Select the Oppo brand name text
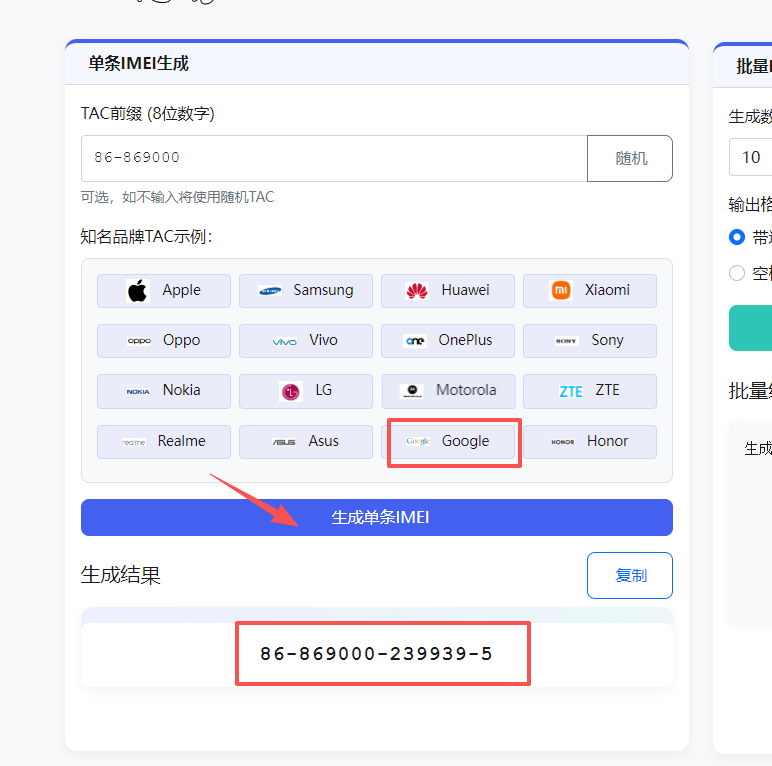This screenshot has width=772, height=766. [x=182, y=341]
